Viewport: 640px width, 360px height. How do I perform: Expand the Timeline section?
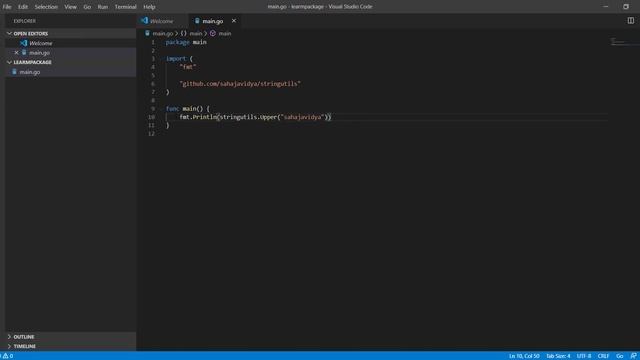[70, 346]
